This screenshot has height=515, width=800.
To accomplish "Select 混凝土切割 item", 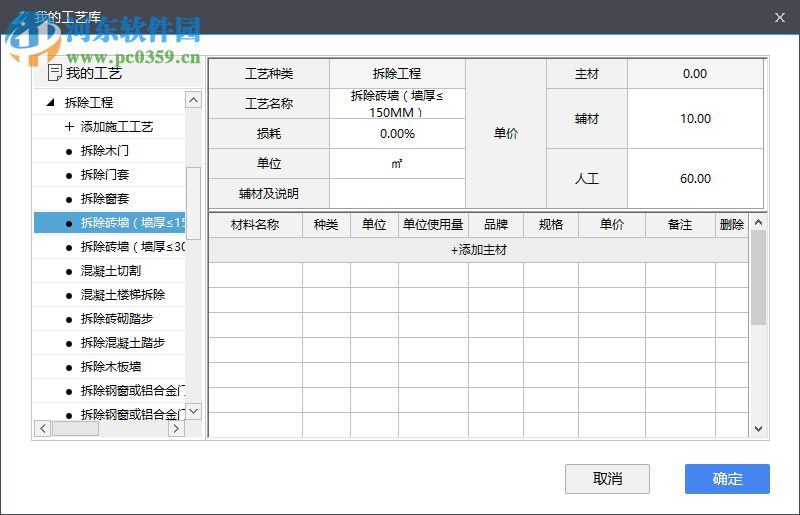I will tap(109, 271).
